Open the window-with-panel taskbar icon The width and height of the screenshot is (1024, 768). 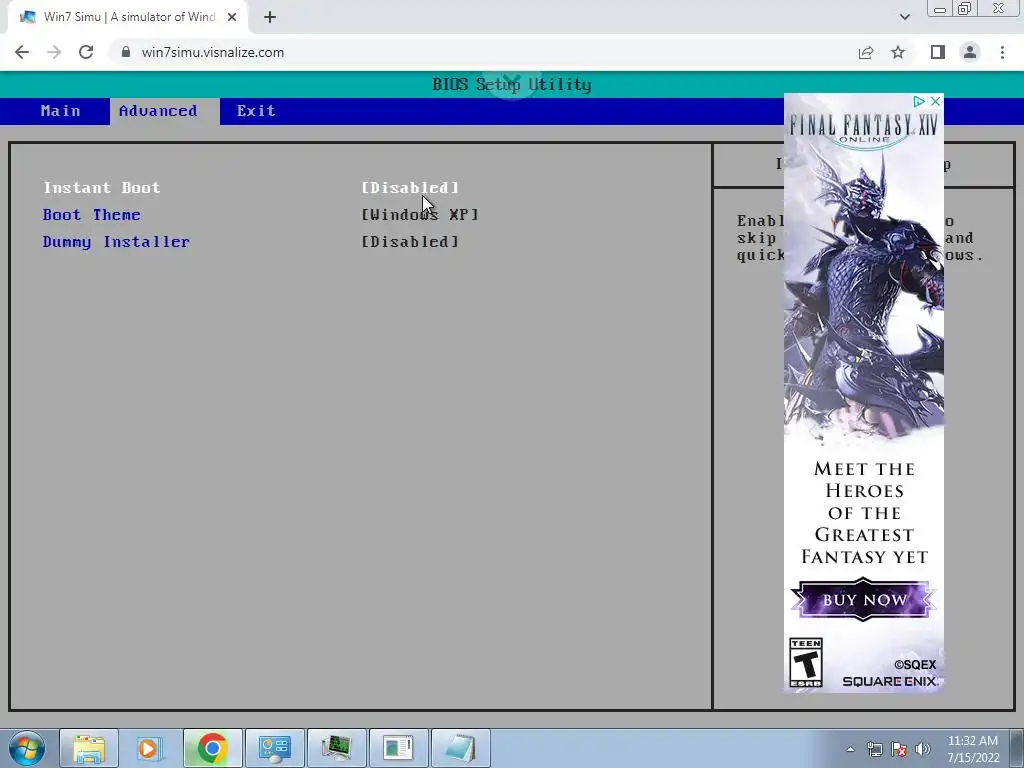398,748
